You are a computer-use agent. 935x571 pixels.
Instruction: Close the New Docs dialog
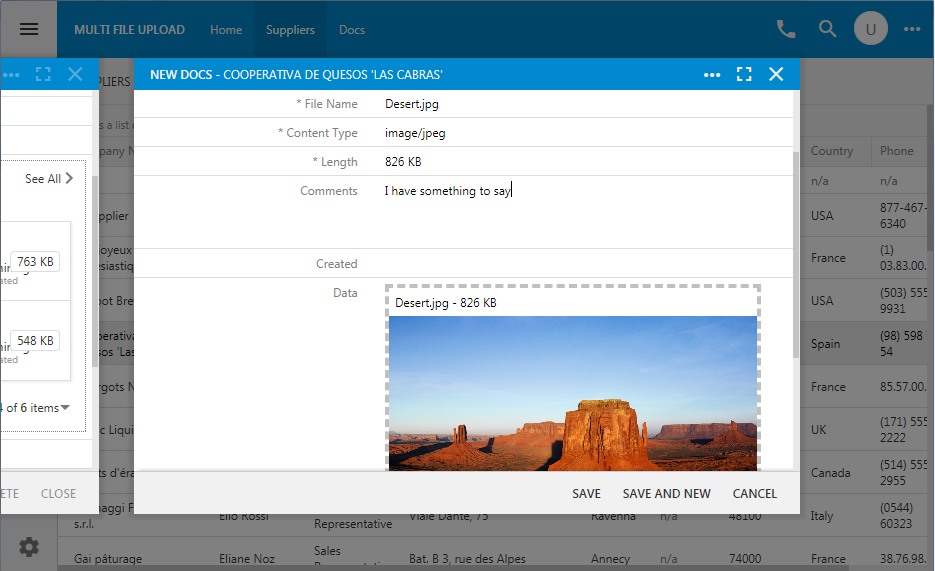pos(776,74)
